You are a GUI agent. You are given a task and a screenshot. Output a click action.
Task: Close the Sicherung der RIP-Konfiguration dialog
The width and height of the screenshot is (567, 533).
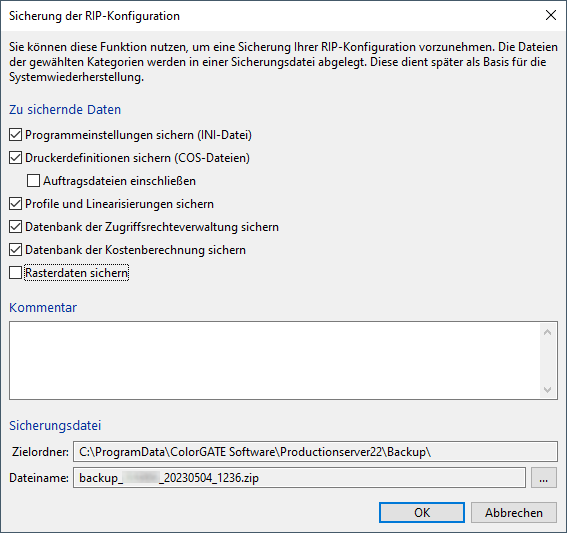pyautogui.click(x=551, y=15)
